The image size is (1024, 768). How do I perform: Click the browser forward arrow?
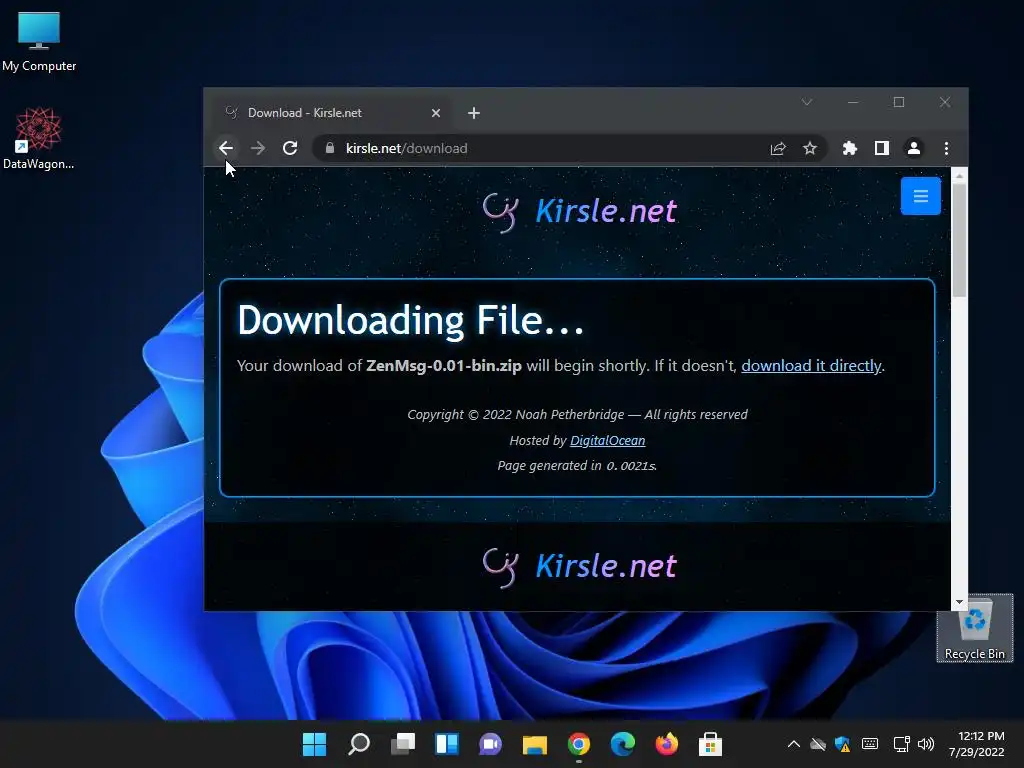(x=258, y=148)
